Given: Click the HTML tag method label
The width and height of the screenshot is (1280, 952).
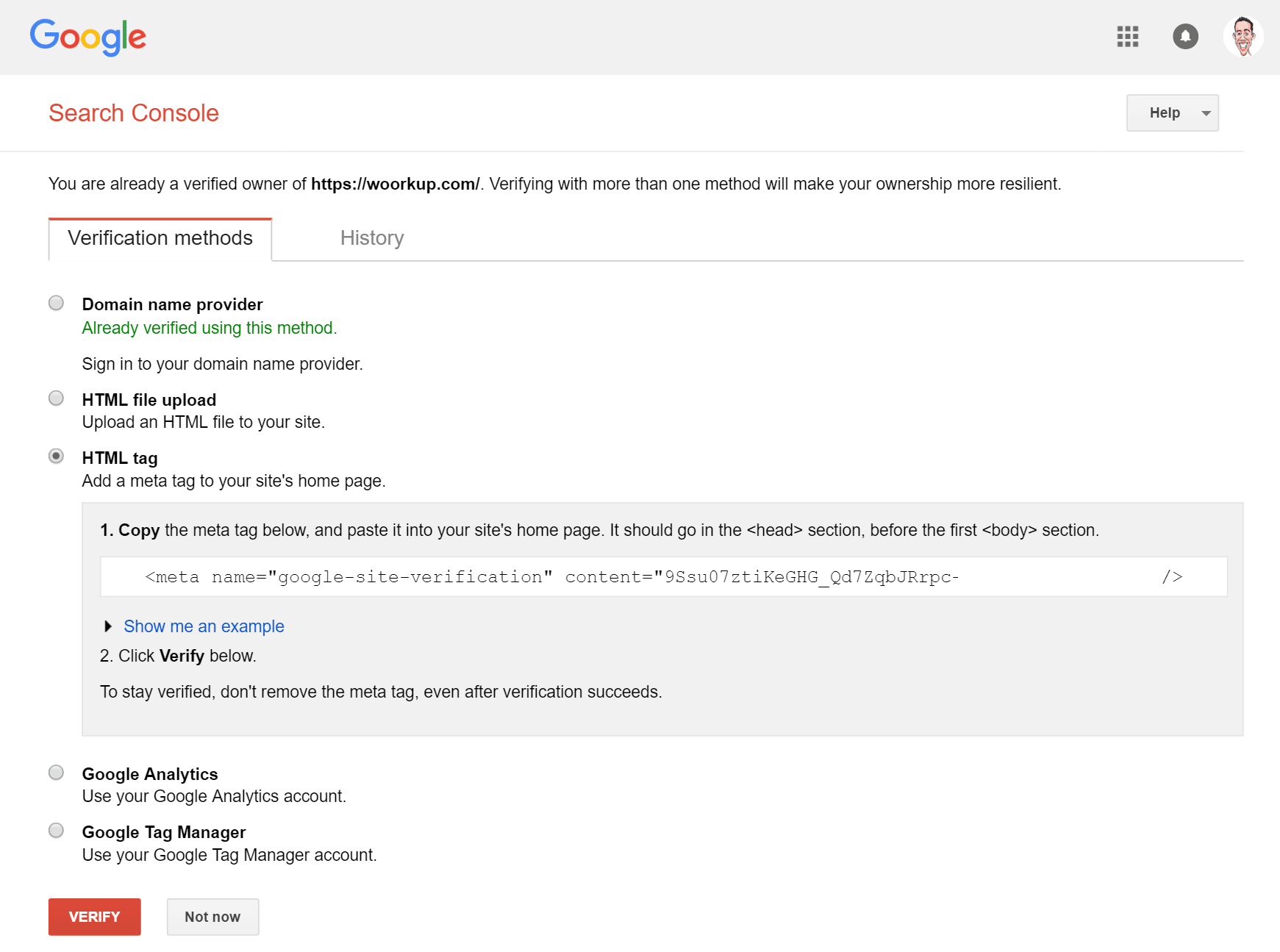Looking at the screenshot, I should point(120,458).
